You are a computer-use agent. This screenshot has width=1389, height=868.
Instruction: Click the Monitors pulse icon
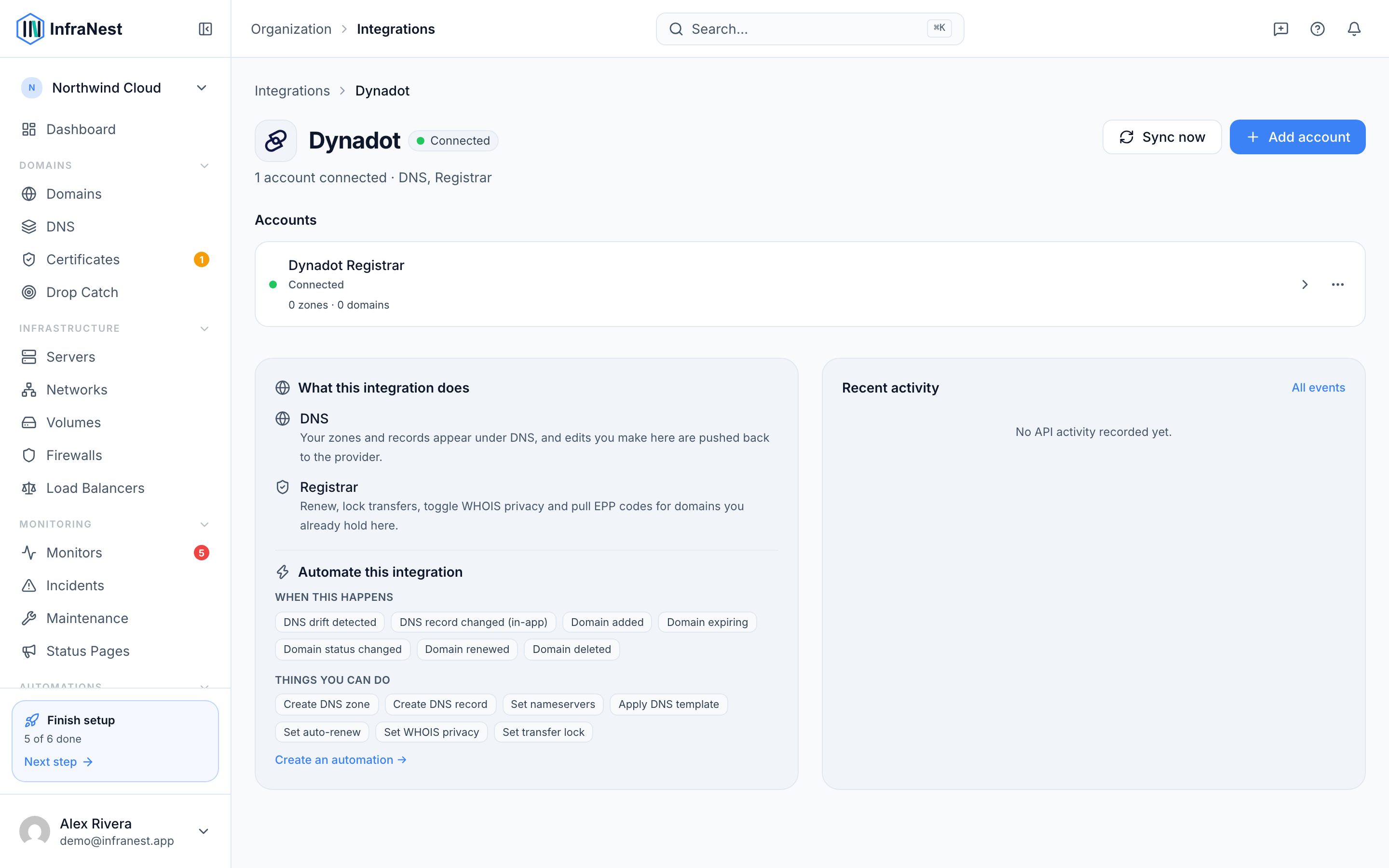coord(29,553)
